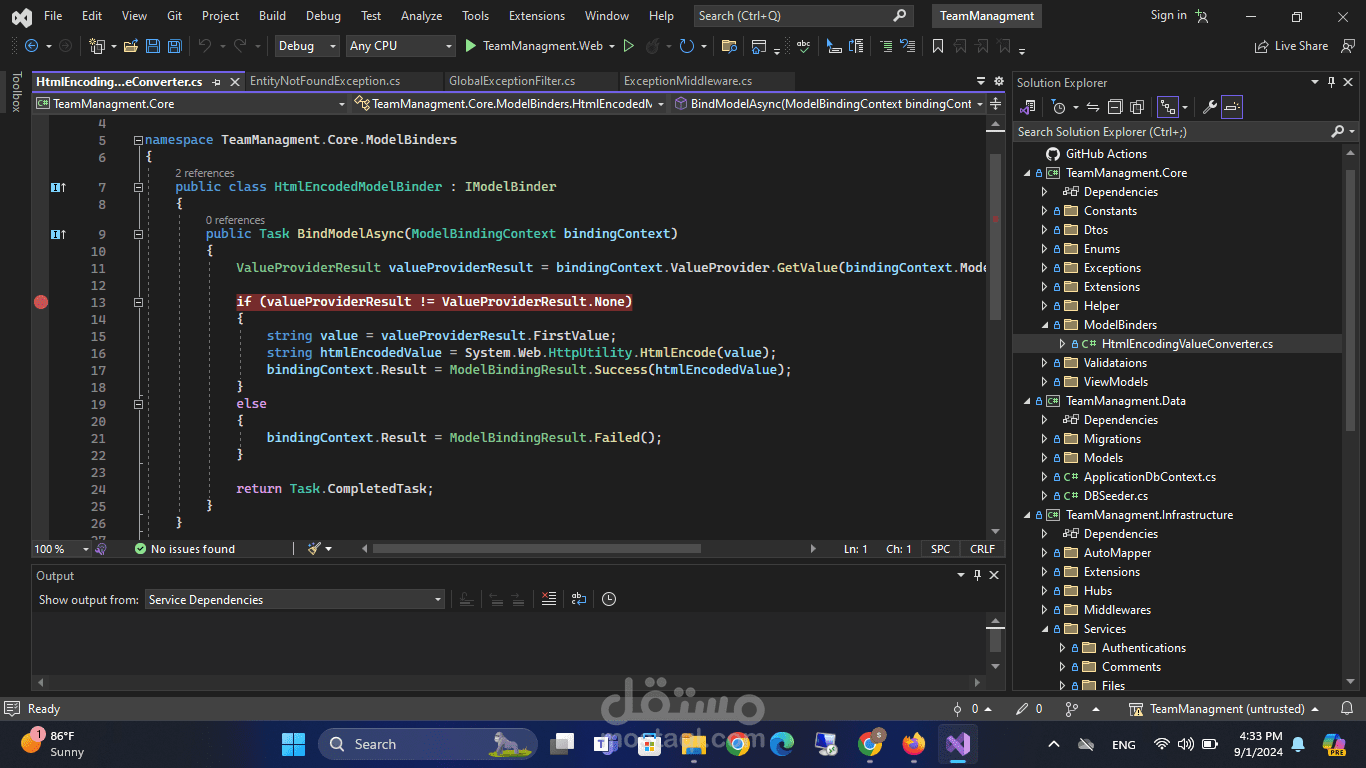Toggle word wrap in the Output panel
This screenshot has width=1366, height=768.
(579, 599)
